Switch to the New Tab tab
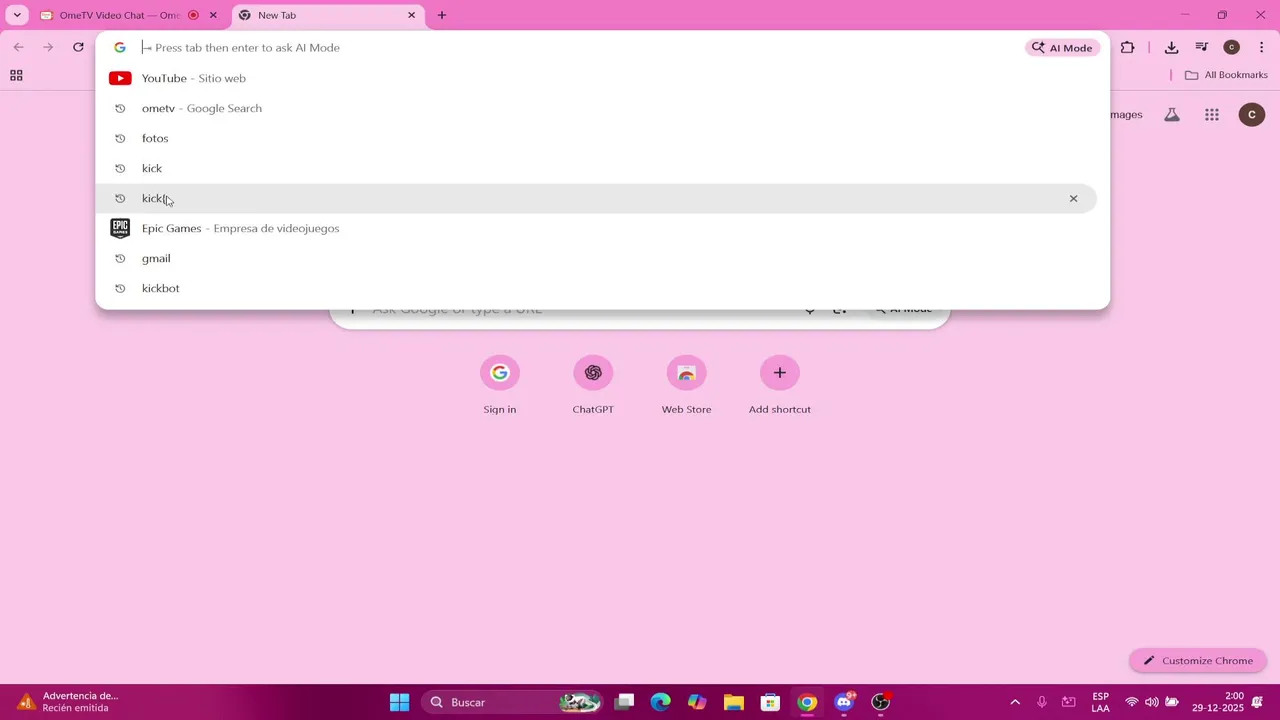This screenshot has width=1280, height=720. pyautogui.click(x=326, y=15)
